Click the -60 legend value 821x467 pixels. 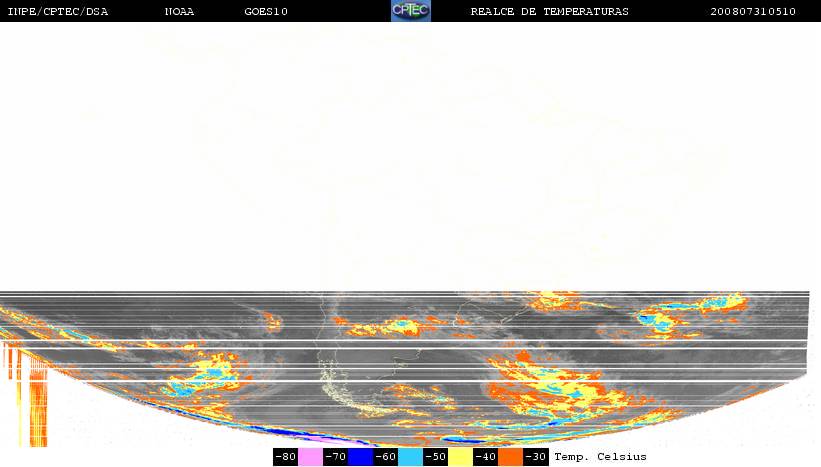pos(386,457)
